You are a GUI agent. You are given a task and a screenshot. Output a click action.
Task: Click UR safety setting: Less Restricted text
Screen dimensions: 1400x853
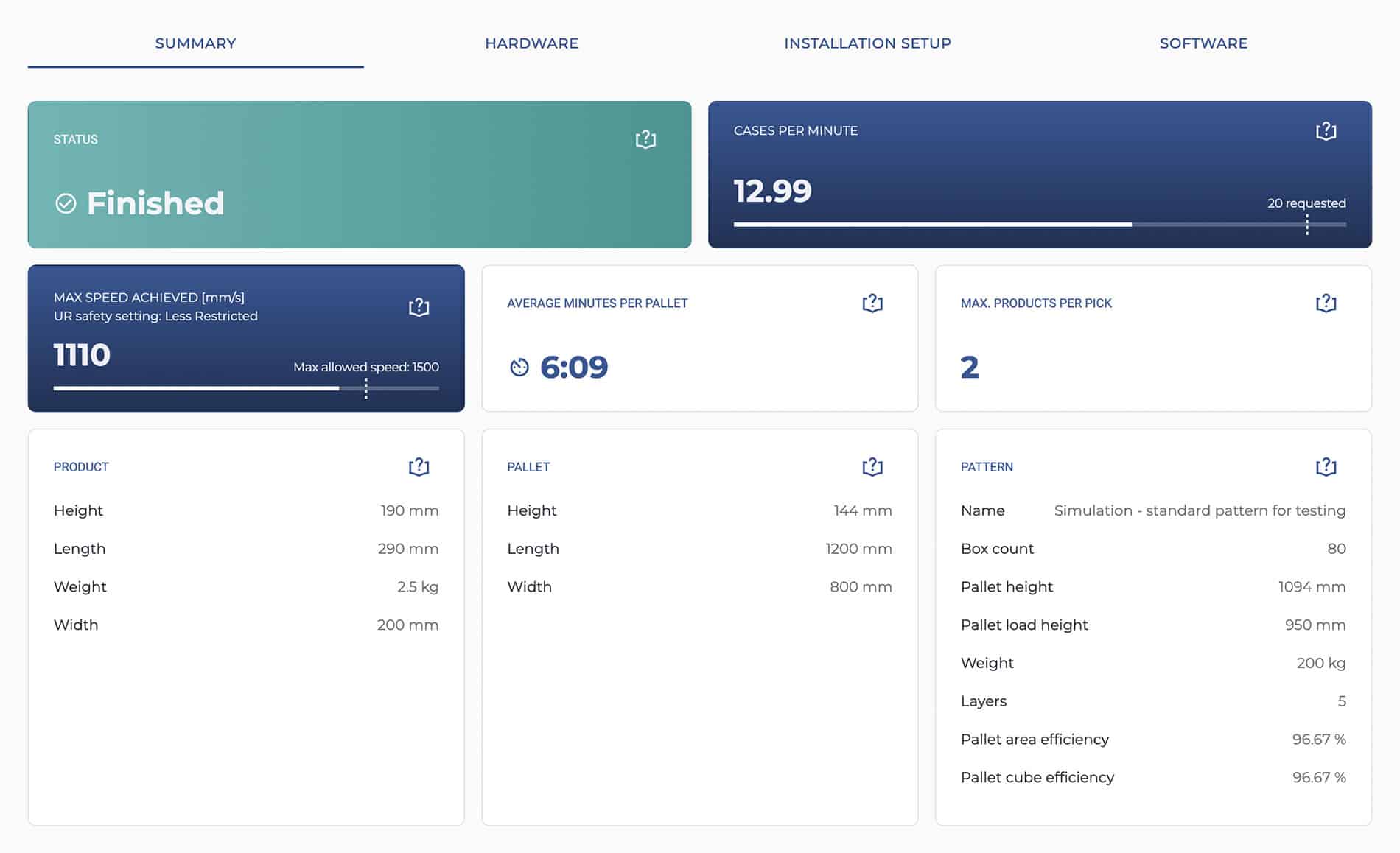pyautogui.click(x=155, y=316)
